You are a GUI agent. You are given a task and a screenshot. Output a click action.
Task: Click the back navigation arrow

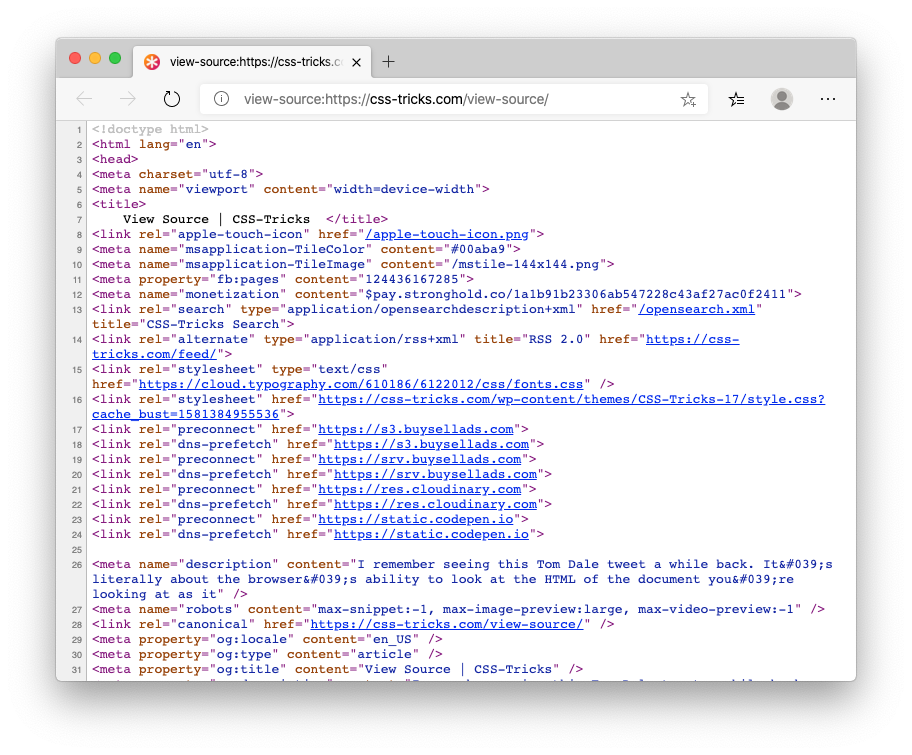coord(84,99)
